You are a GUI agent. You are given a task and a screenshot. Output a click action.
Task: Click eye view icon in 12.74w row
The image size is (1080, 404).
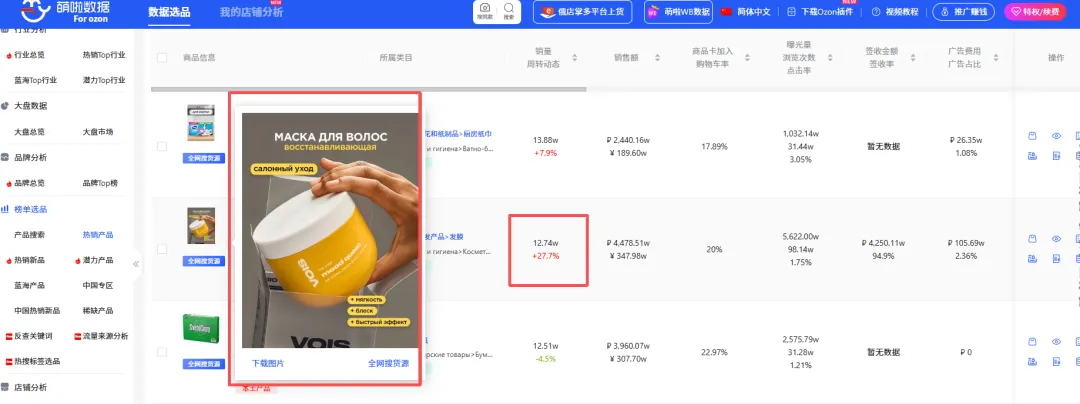[1056, 239]
